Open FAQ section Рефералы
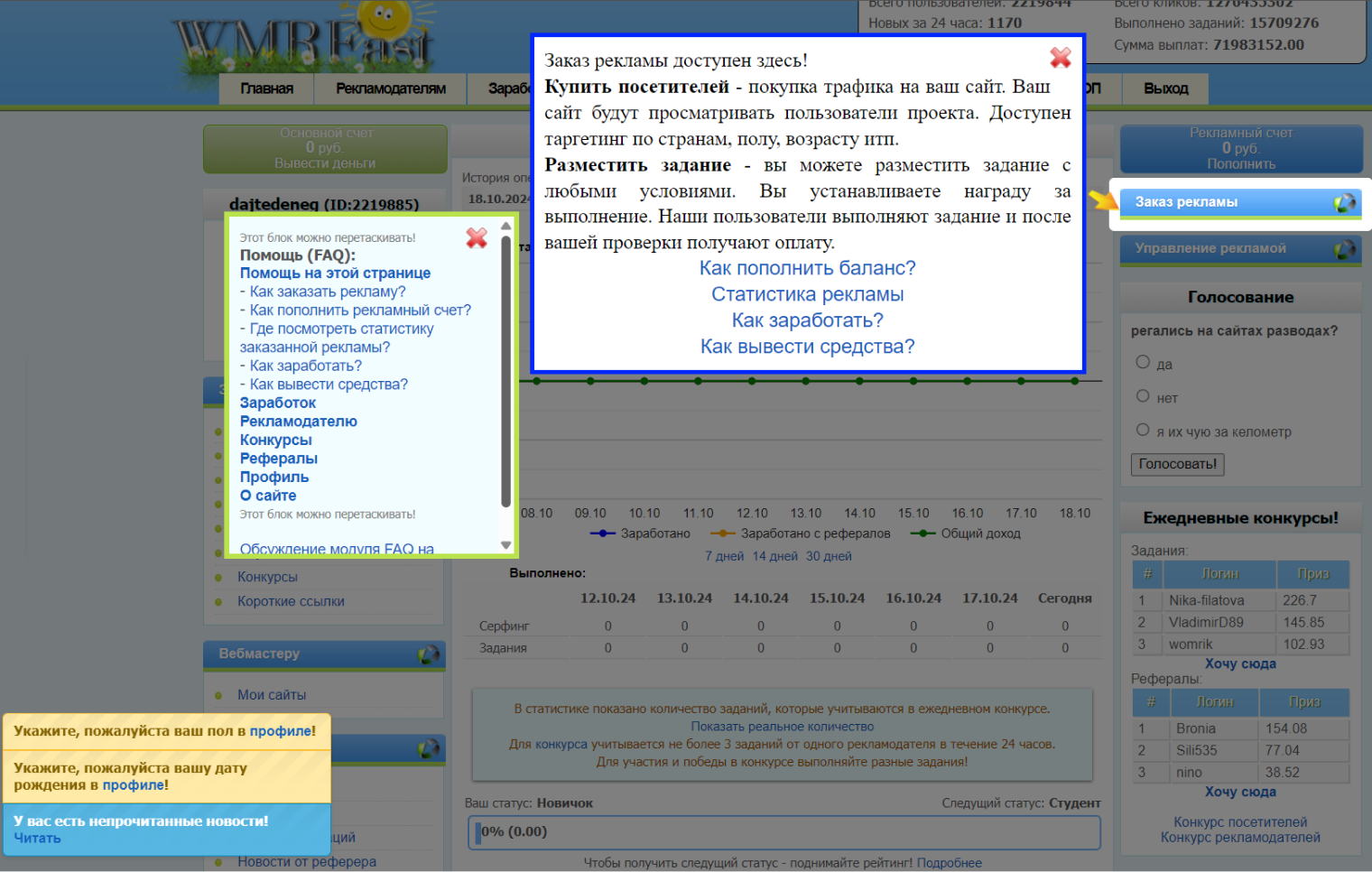Screen dimensions: 1372x872 tap(279, 459)
